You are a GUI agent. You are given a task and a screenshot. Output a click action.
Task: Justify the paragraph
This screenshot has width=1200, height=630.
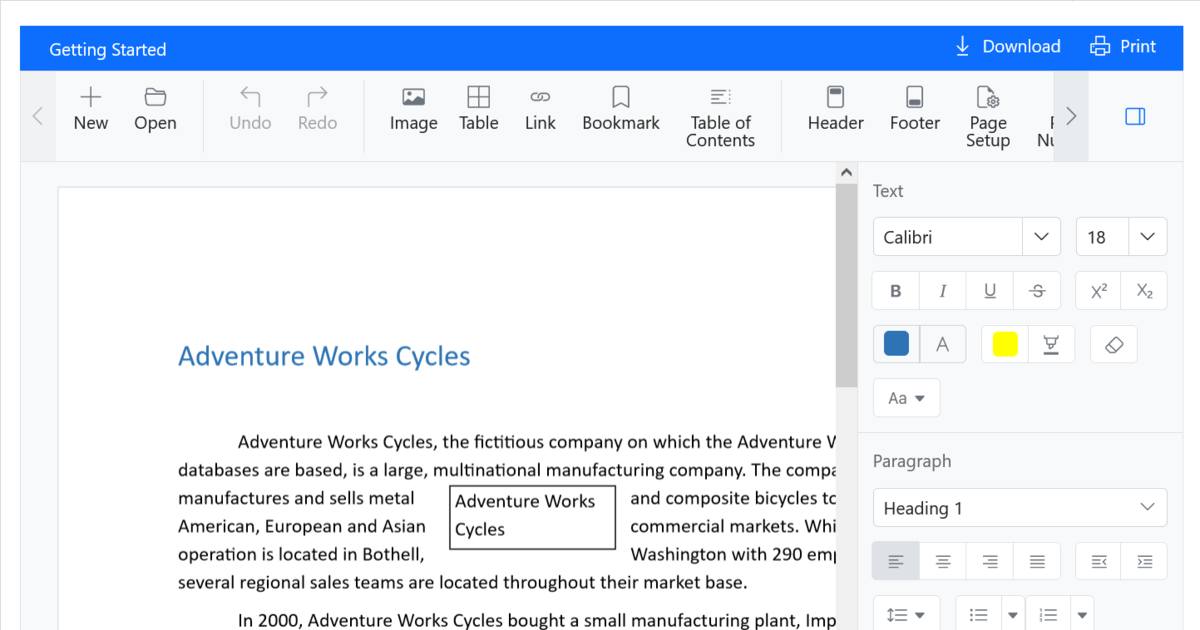click(x=1037, y=562)
